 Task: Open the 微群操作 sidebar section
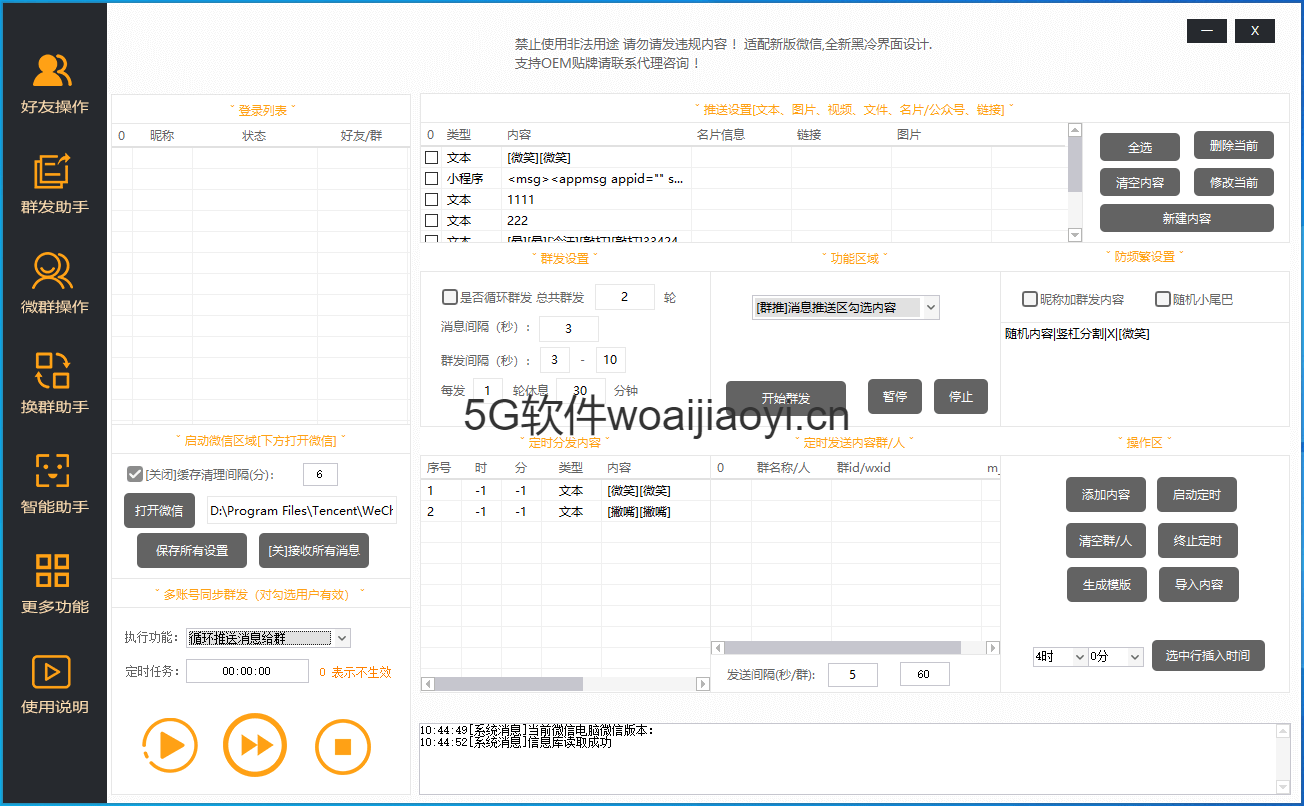click(54, 283)
